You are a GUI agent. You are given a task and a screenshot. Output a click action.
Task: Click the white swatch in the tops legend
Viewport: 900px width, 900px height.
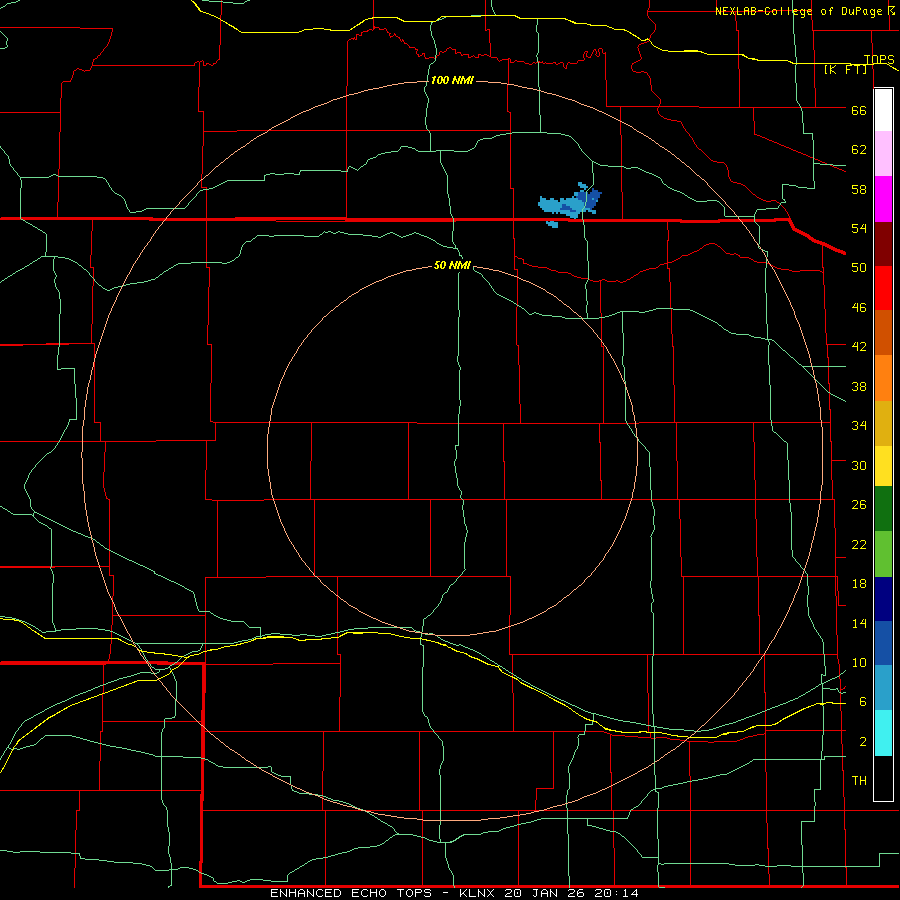pyautogui.click(x=883, y=110)
